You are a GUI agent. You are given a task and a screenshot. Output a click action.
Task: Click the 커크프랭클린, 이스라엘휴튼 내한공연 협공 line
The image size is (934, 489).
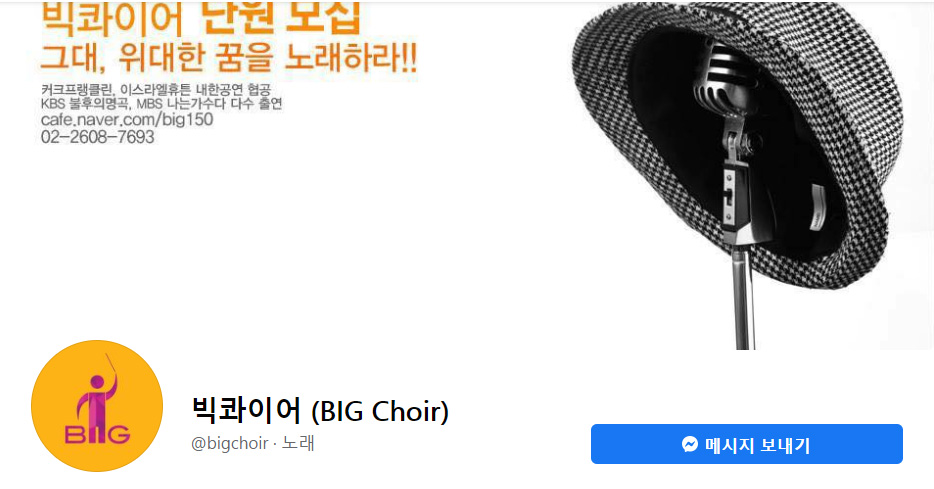pyautogui.click(x=156, y=90)
